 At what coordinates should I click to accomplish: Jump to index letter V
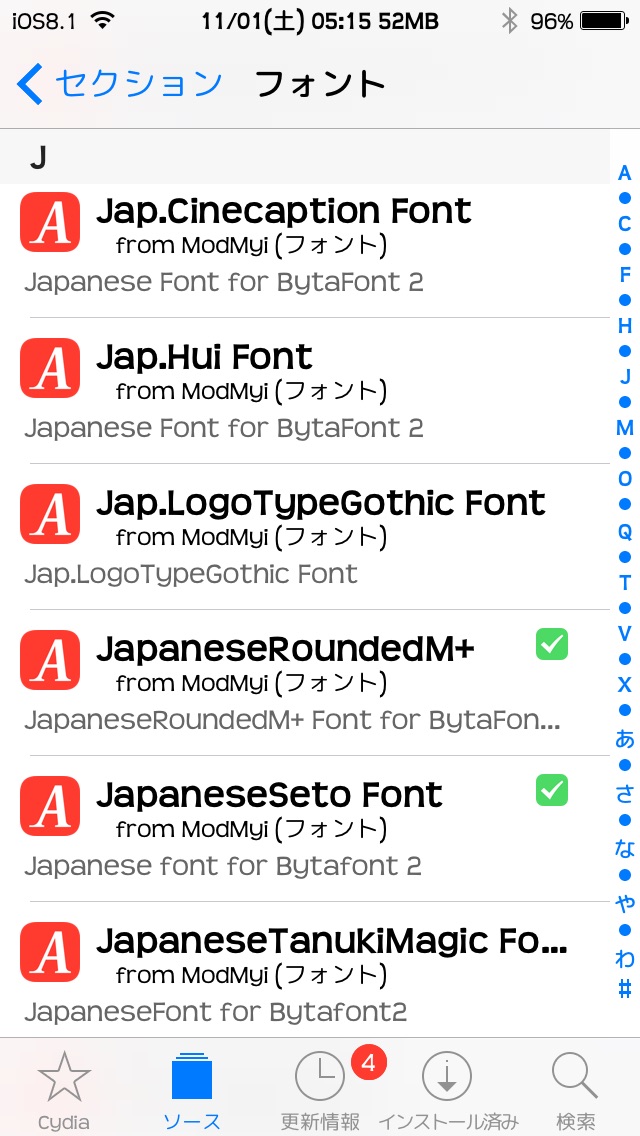coord(624,633)
